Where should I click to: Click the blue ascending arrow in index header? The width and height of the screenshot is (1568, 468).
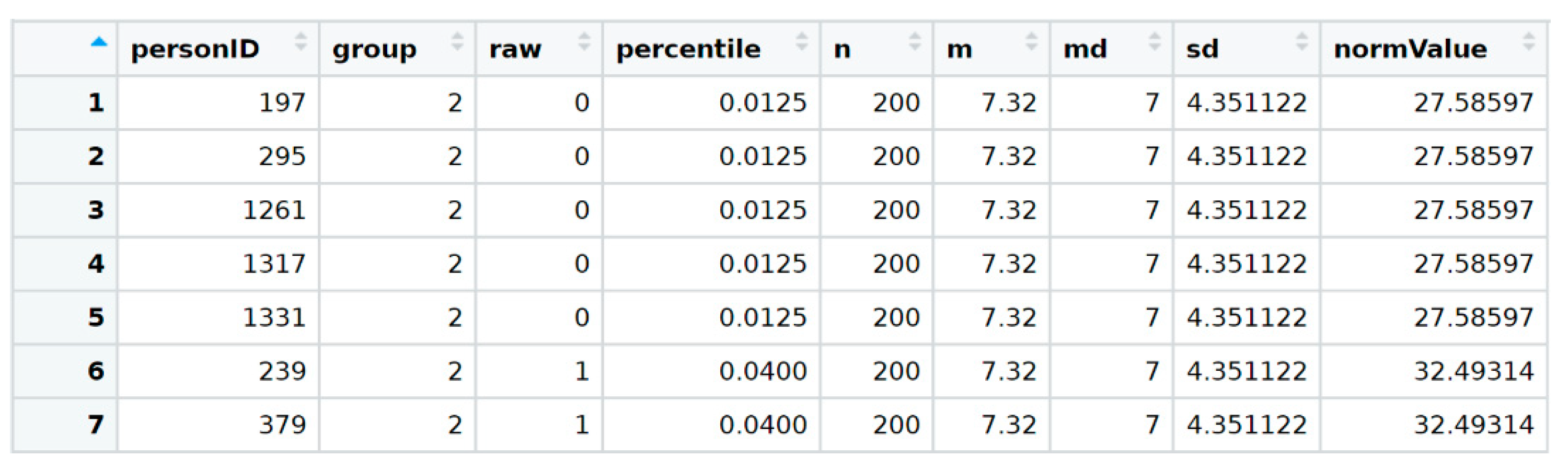(99, 42)
